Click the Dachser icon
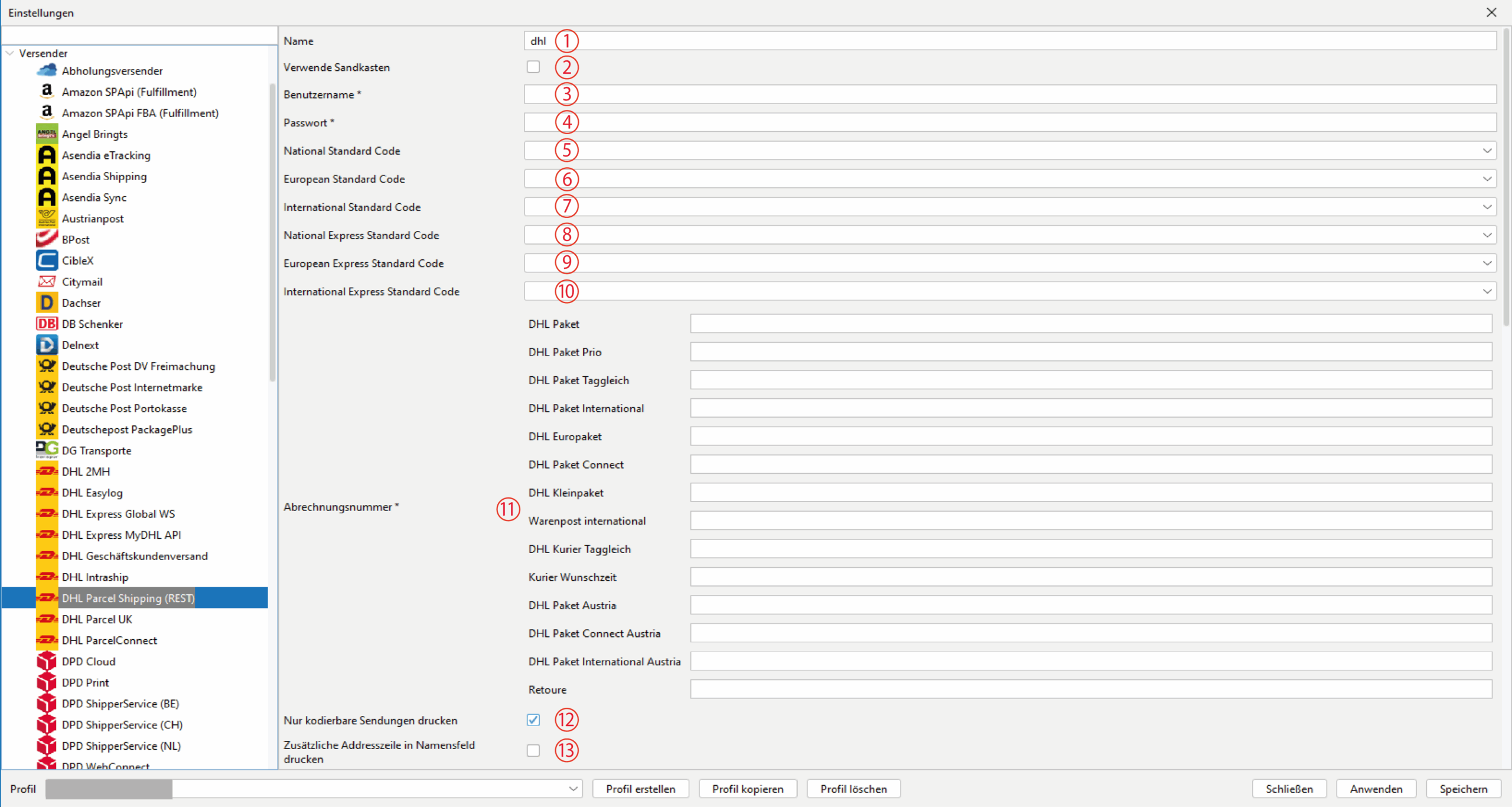Viewport: 1512px width, 807px height. tap(47, 303)
